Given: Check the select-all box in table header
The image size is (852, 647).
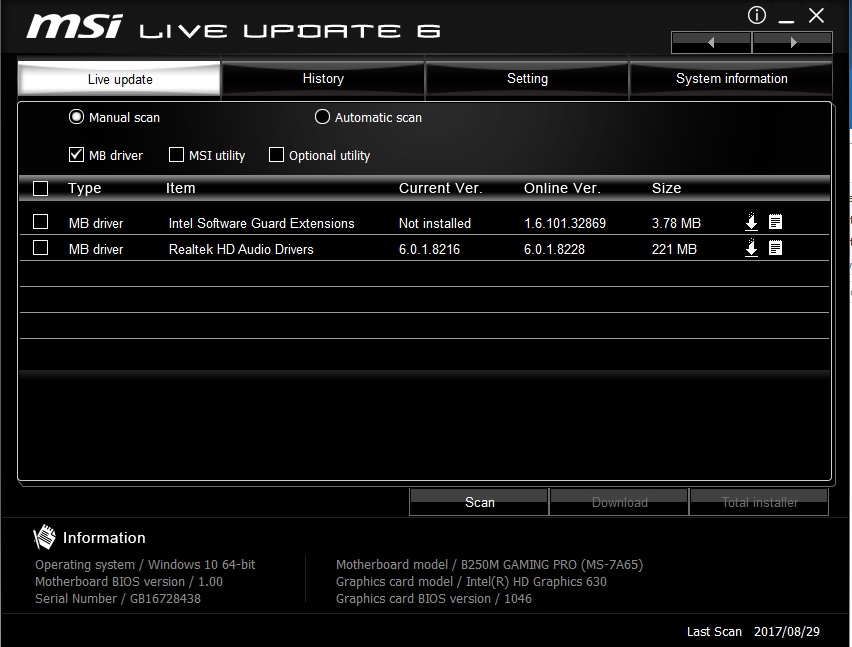Looking at the screenshot, I should (40, 188).
